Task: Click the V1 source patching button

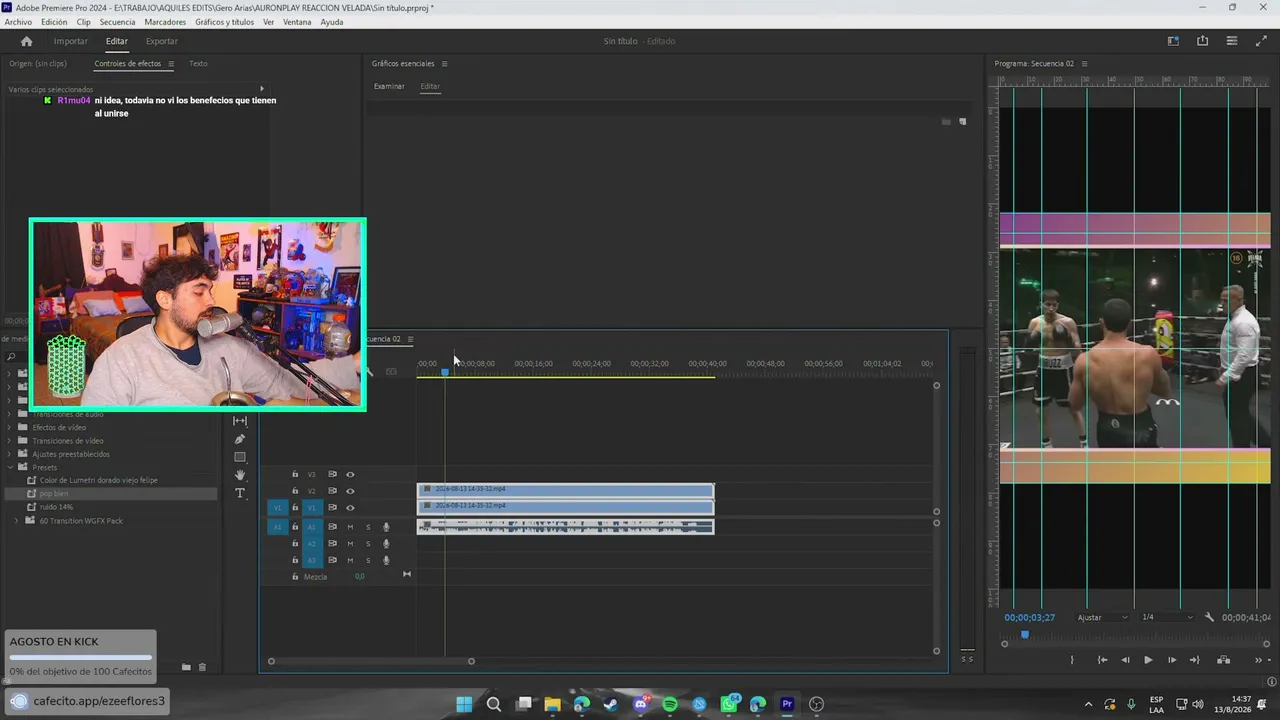Action: point(278,507)
